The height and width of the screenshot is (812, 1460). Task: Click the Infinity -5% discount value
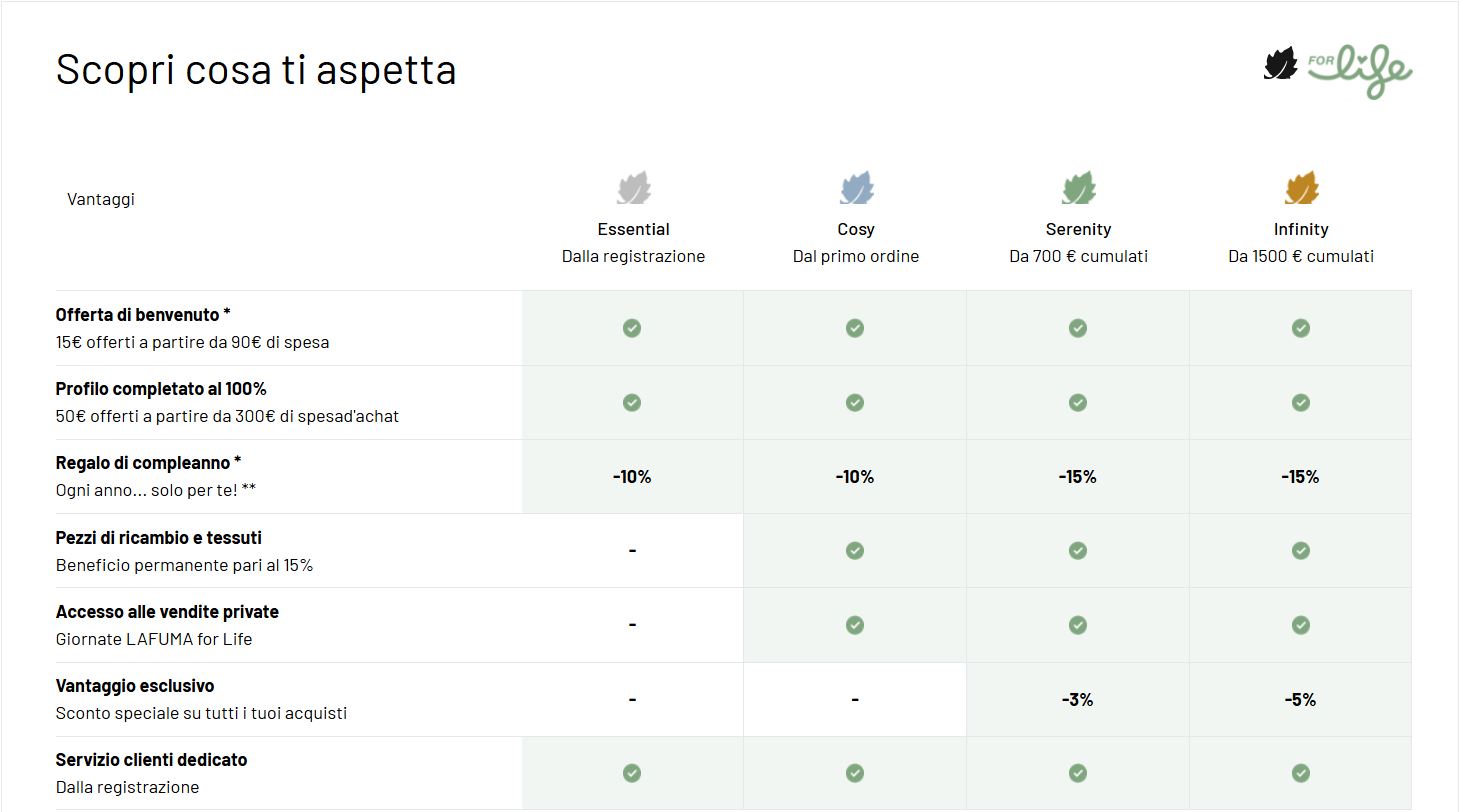click(x=1301, y=700)
